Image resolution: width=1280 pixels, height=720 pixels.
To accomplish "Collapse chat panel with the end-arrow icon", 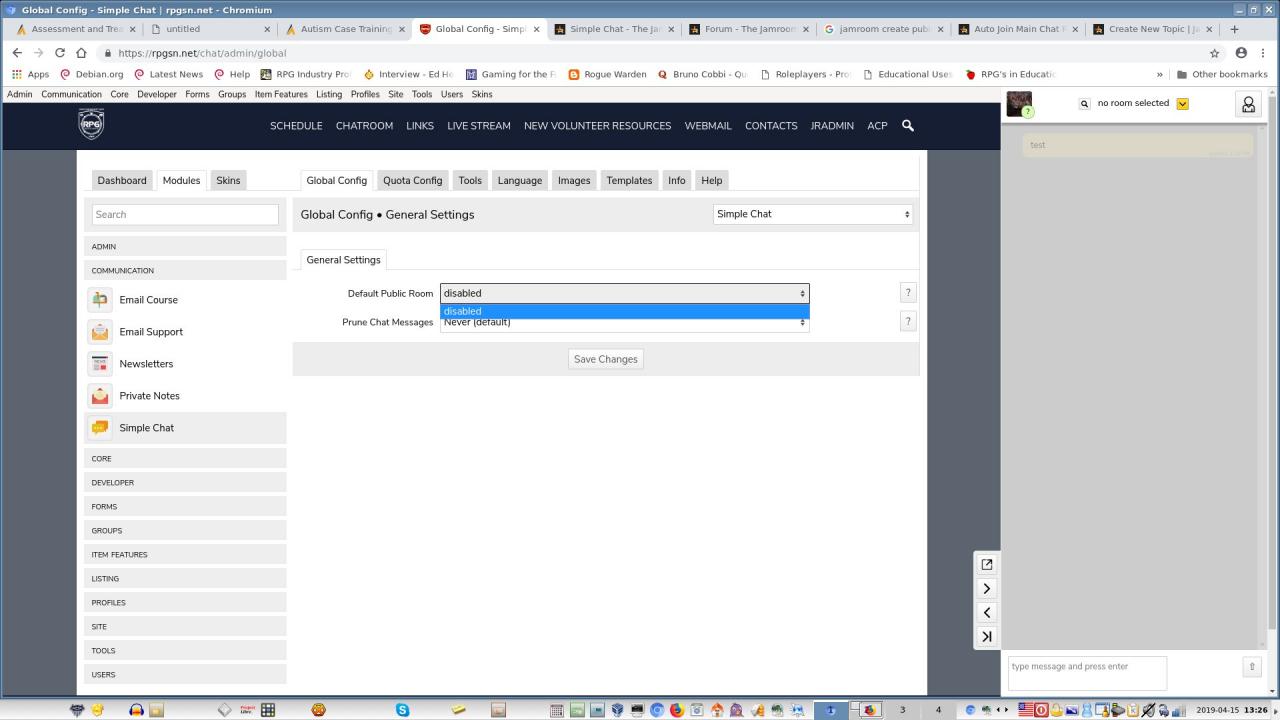I will (987, 636).
